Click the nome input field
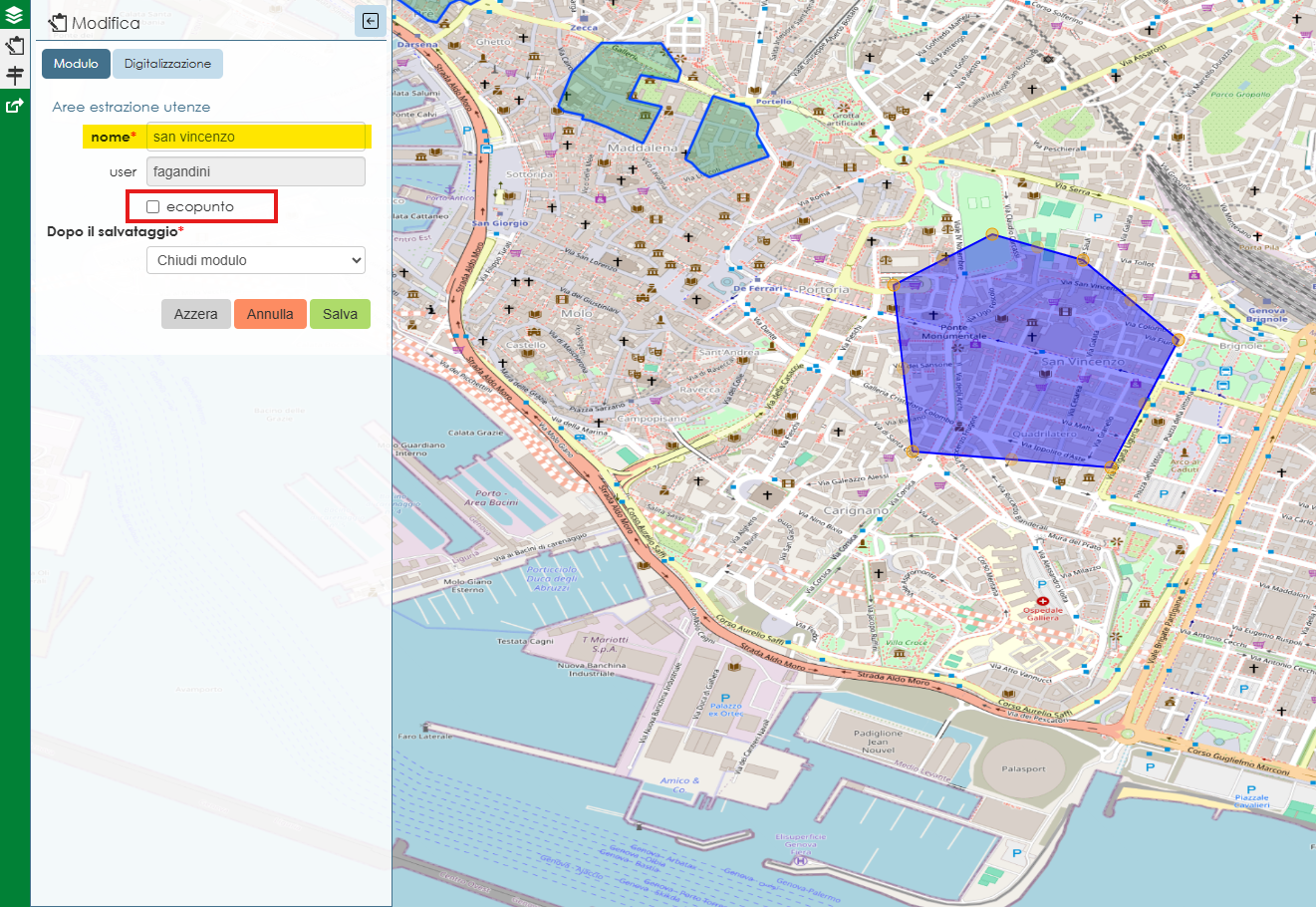This screenshot has width=1316, height=907. tap(256, 137)
